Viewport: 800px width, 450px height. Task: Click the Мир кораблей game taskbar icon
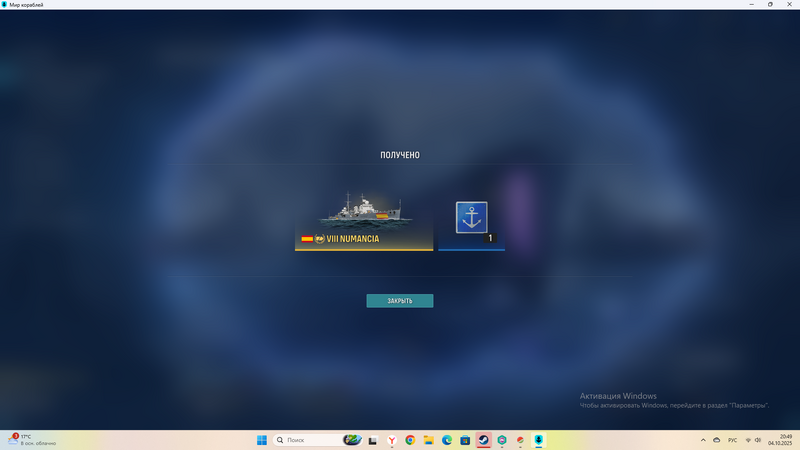coord(538,440)
